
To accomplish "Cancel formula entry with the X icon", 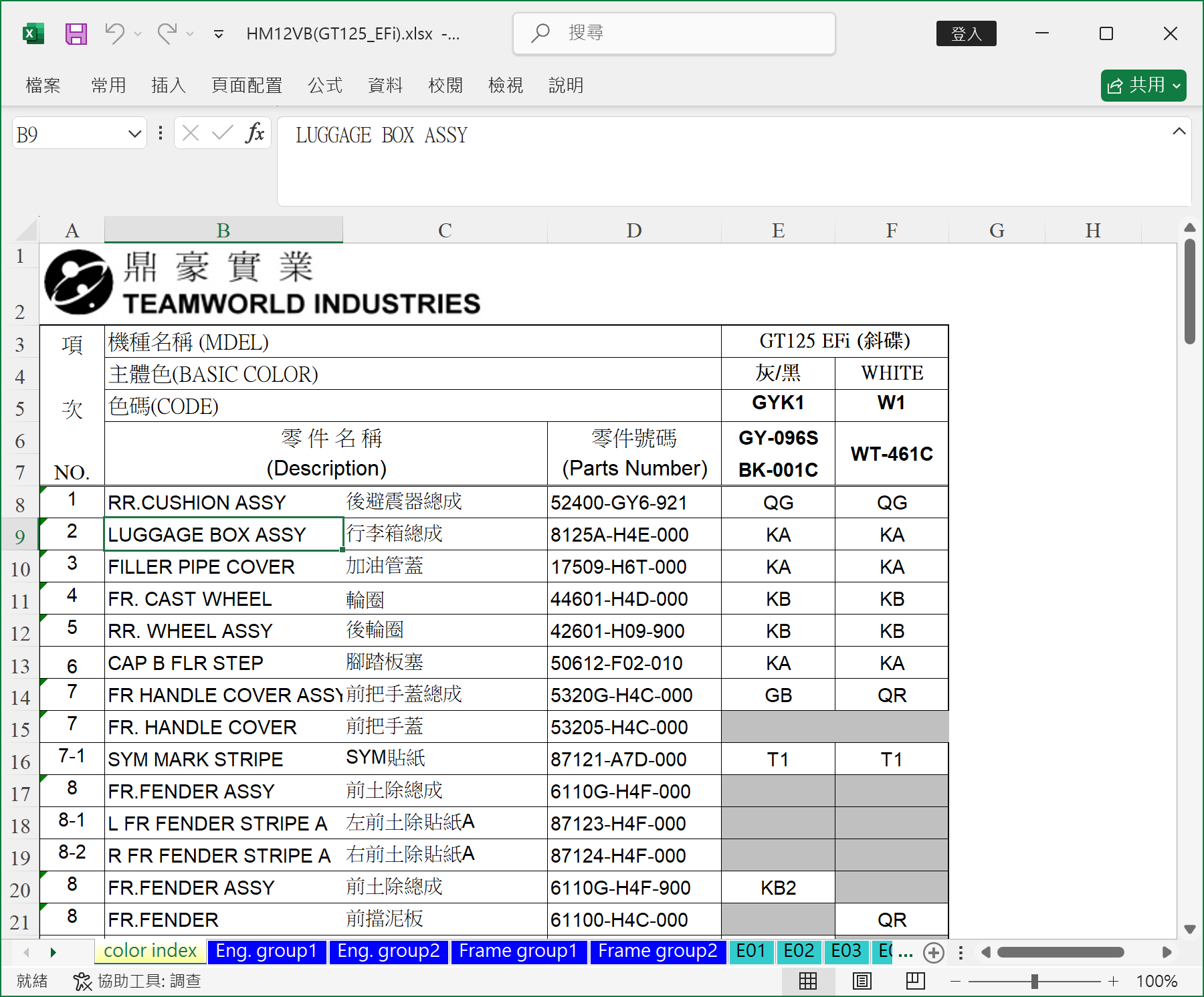I will tap(191, 134).
